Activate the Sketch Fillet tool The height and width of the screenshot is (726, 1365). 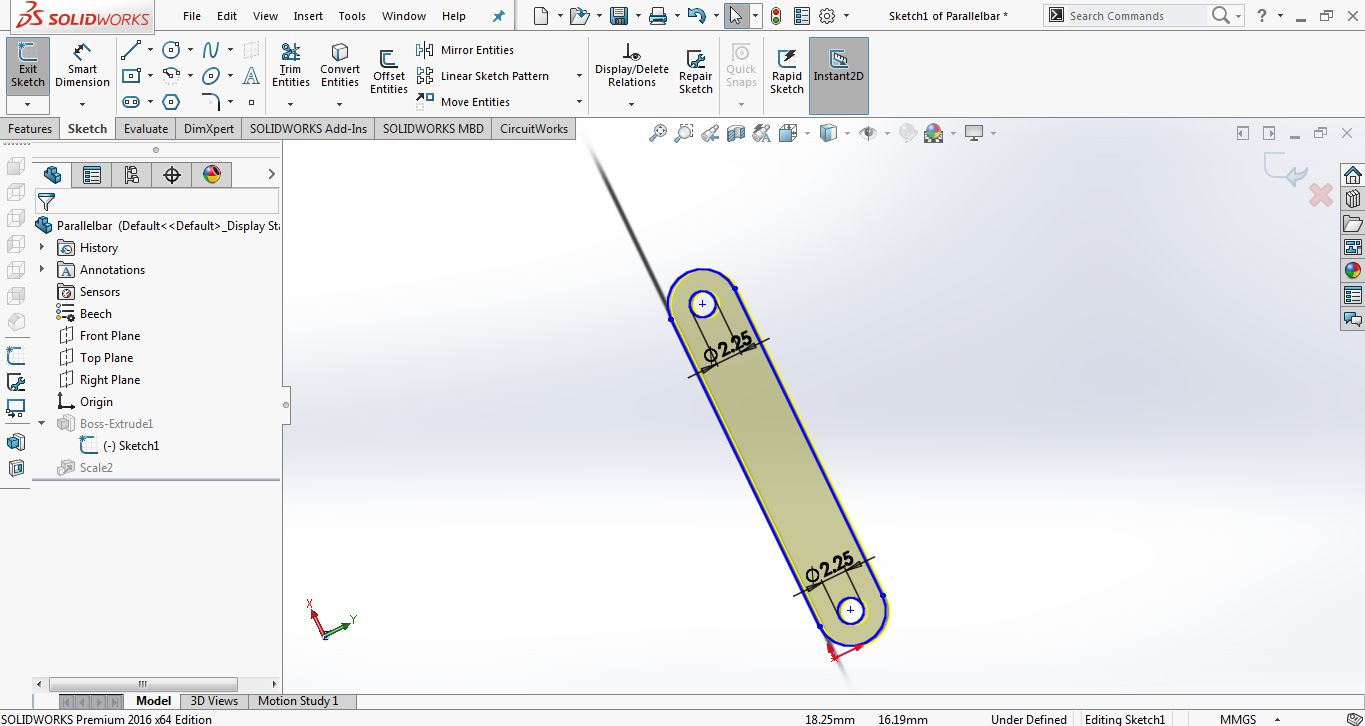(x=211, y=102)
